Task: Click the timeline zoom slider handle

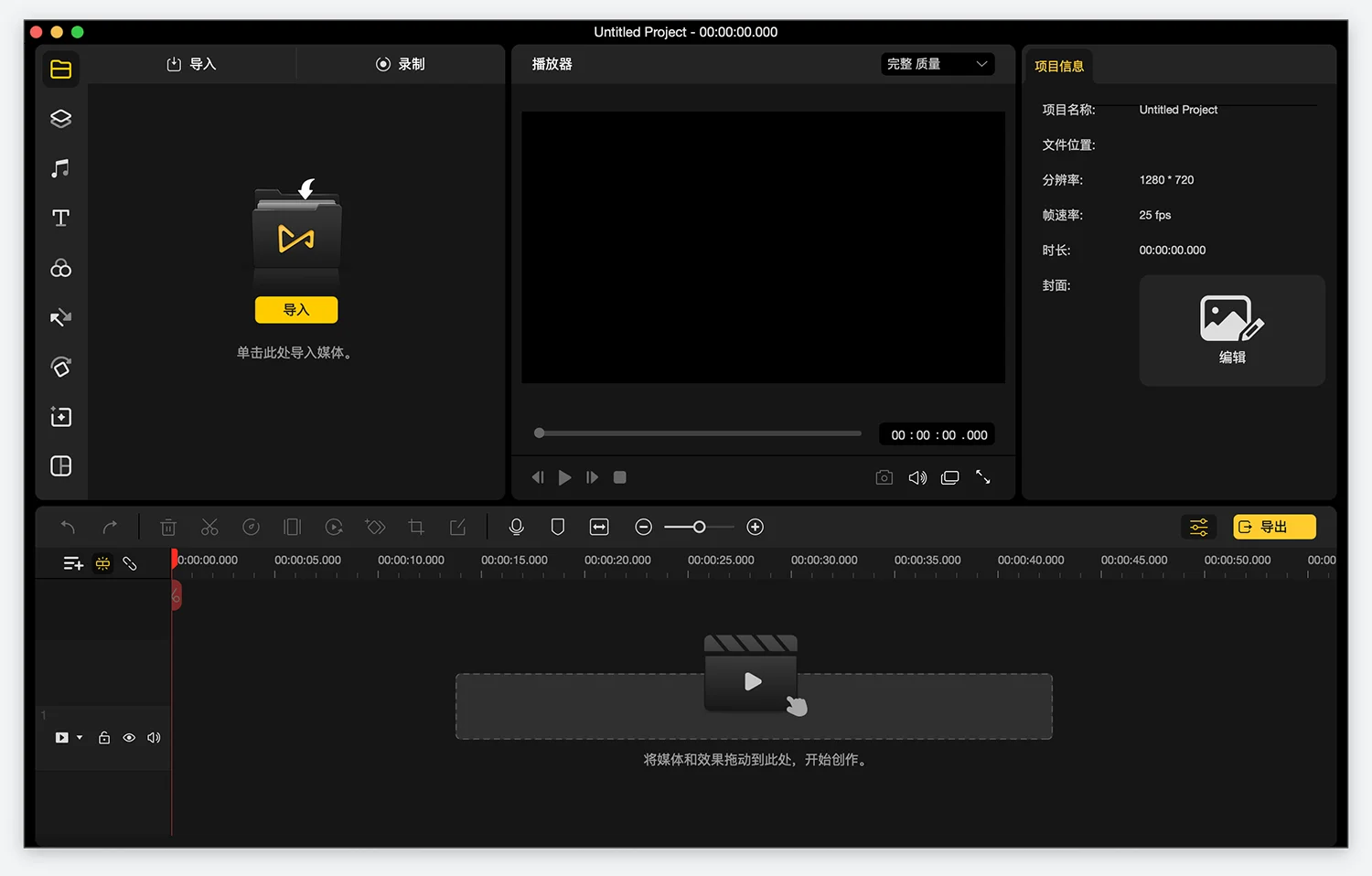Action: 699,527
